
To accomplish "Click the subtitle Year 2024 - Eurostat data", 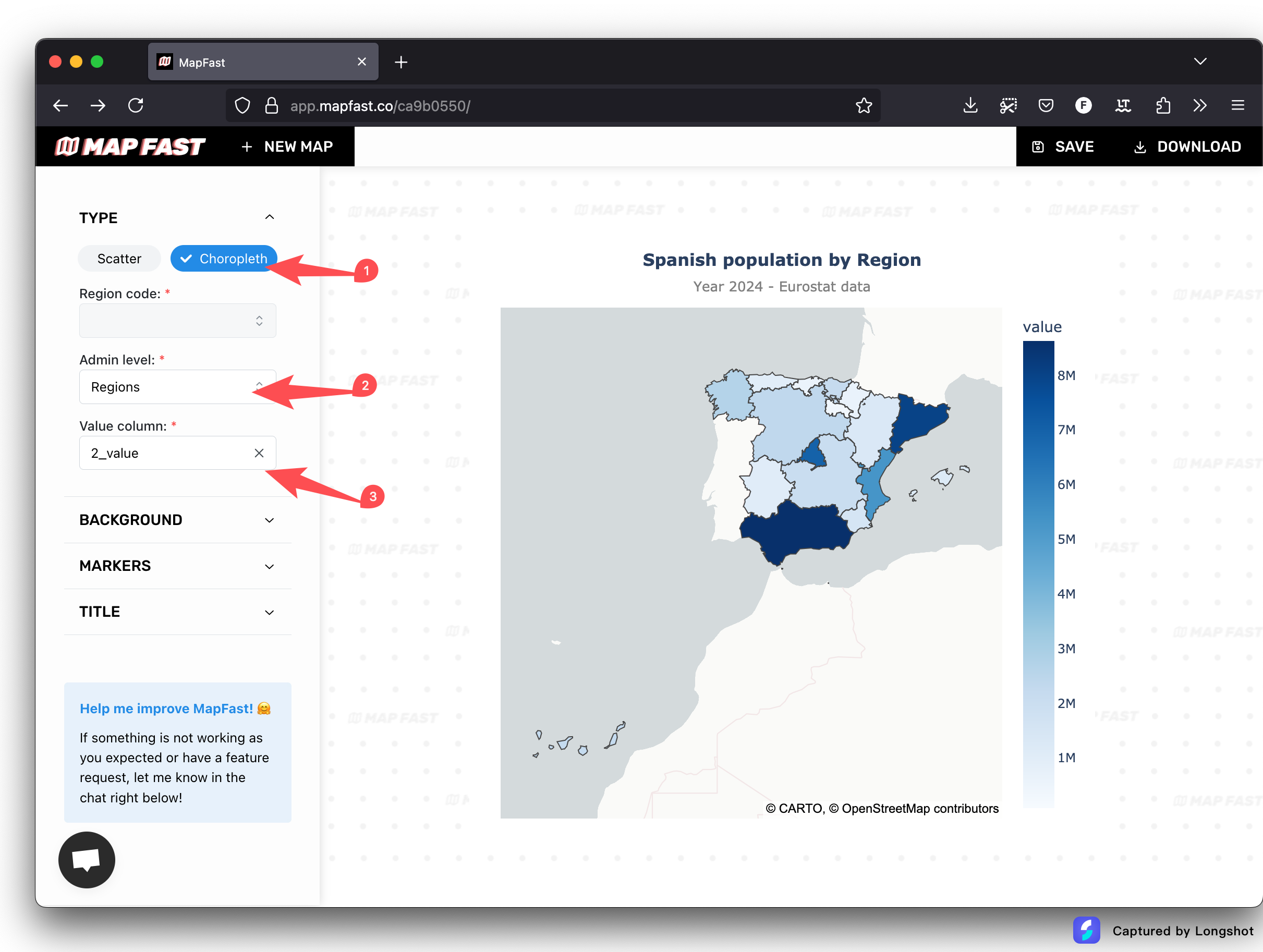I will coord(782,287).
